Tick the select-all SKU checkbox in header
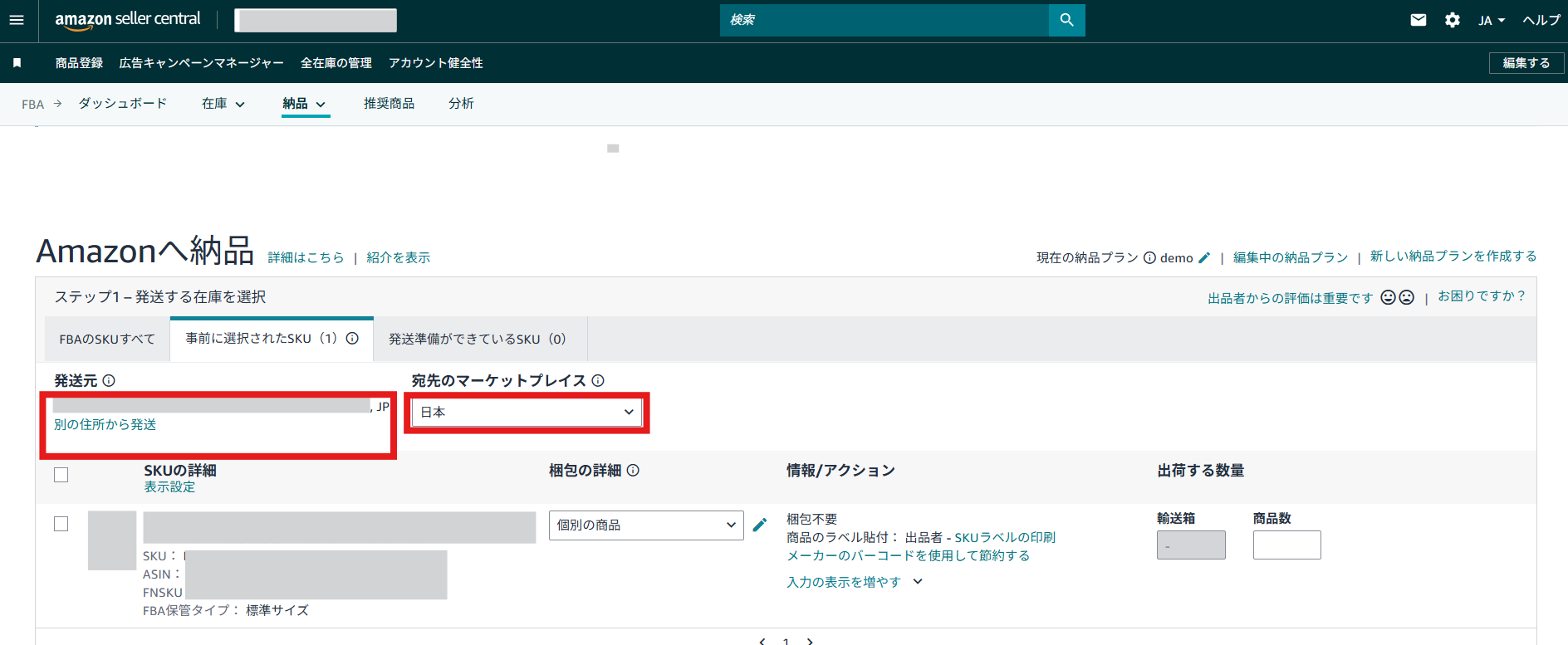Screen dimensions: 1568x645 [x=61, y=475]
